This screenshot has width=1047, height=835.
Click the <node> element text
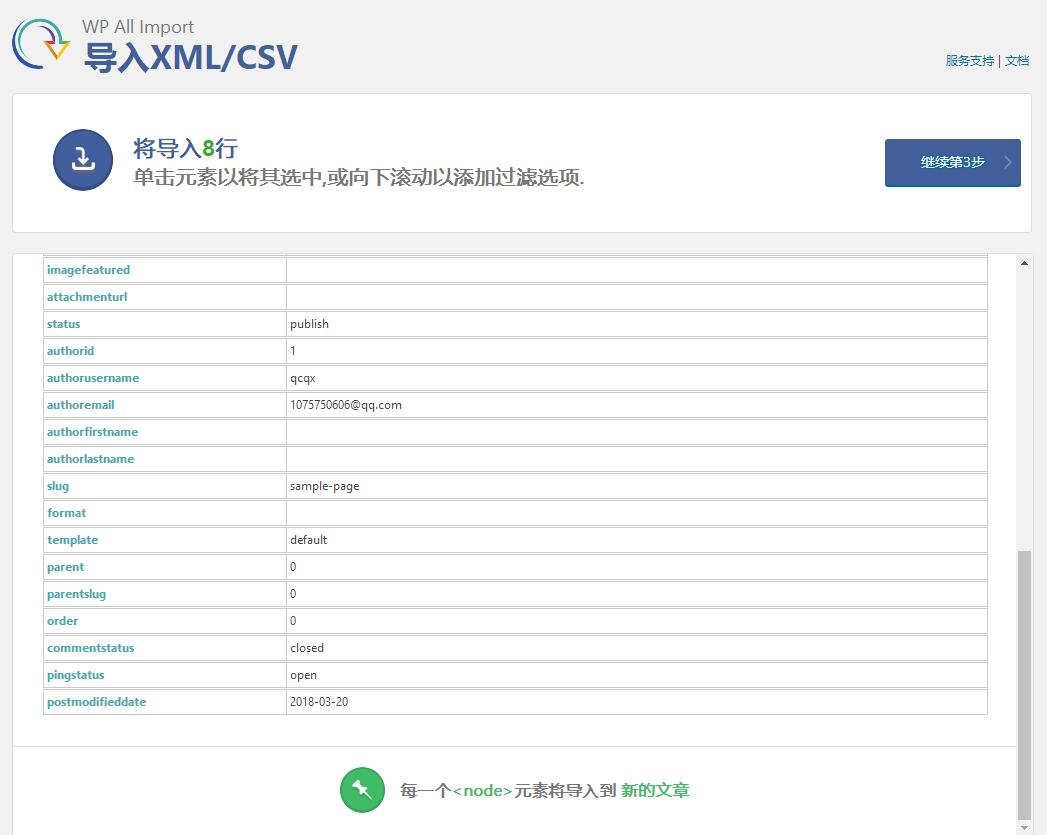tap(484, 790)
